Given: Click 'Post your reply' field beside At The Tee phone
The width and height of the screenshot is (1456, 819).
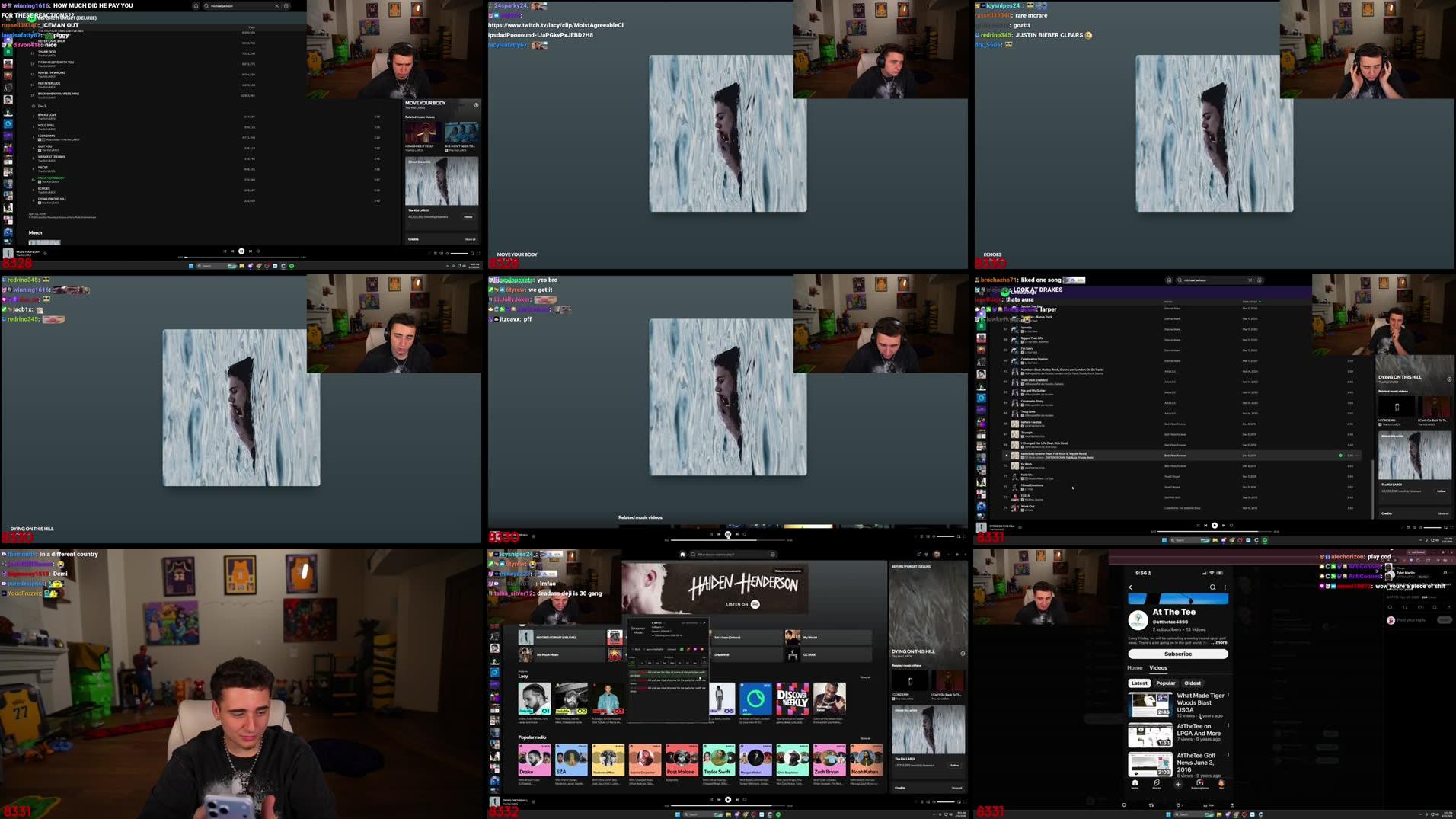Looking at the screenshot, I should (1413, 620).
